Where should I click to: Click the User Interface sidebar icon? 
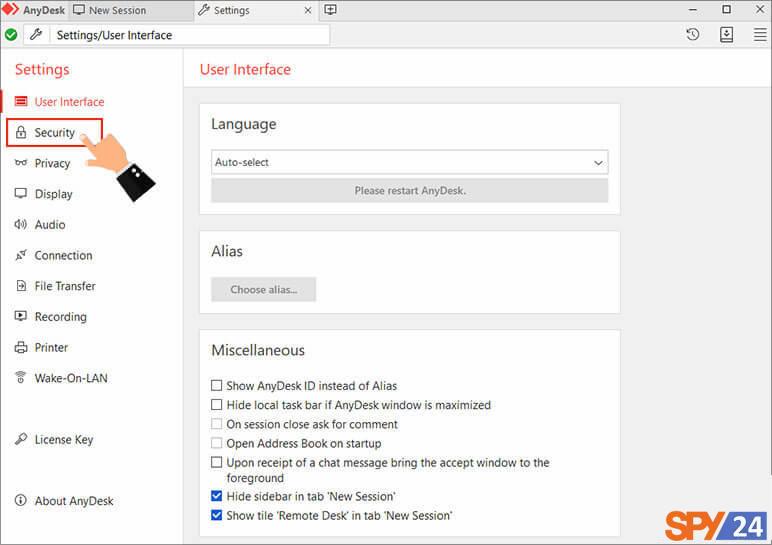(21, 101)
